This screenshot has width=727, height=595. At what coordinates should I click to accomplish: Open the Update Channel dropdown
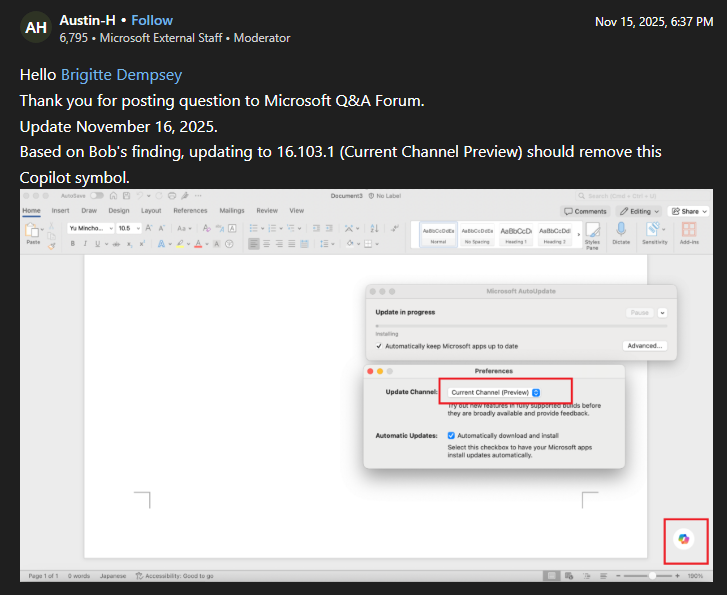tap(494, 392)
